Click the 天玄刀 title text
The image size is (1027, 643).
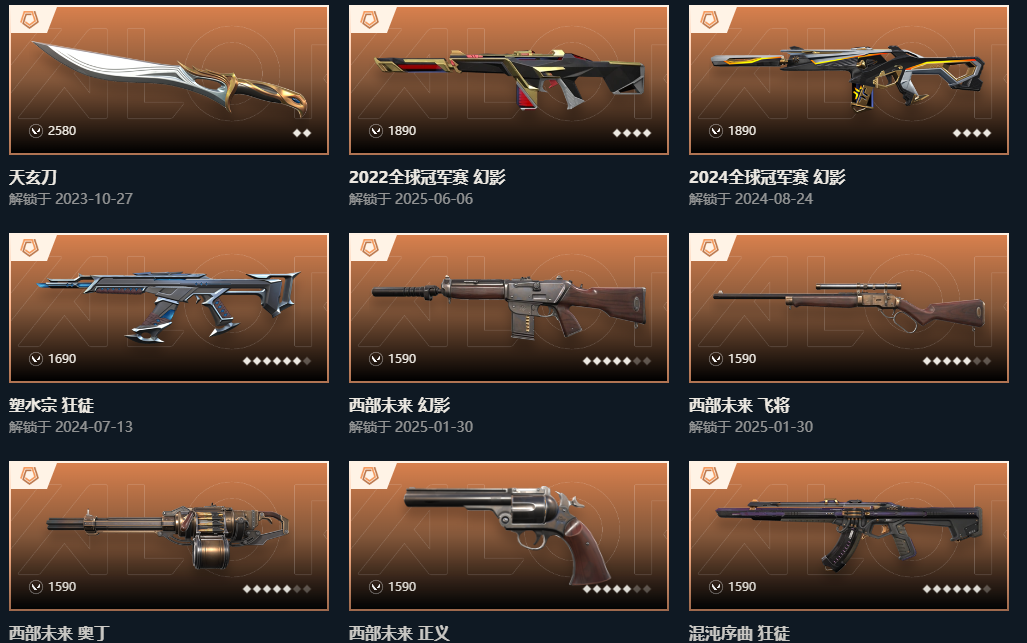[x=33, y=177]
